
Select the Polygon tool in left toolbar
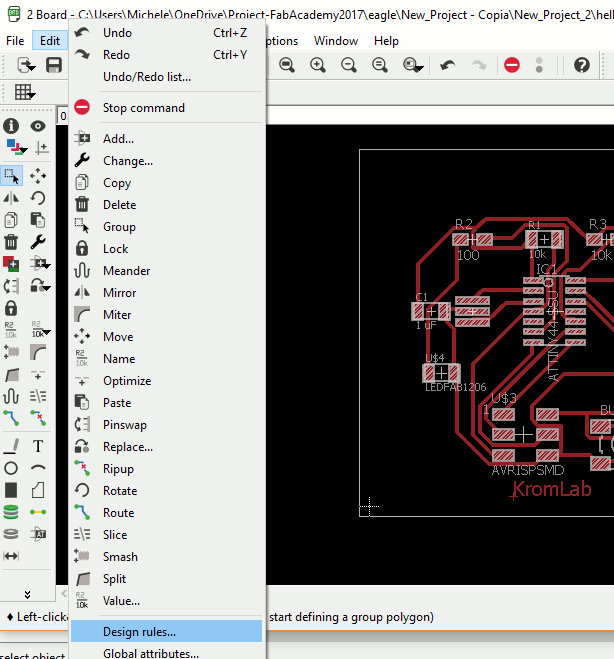point(38,490)
